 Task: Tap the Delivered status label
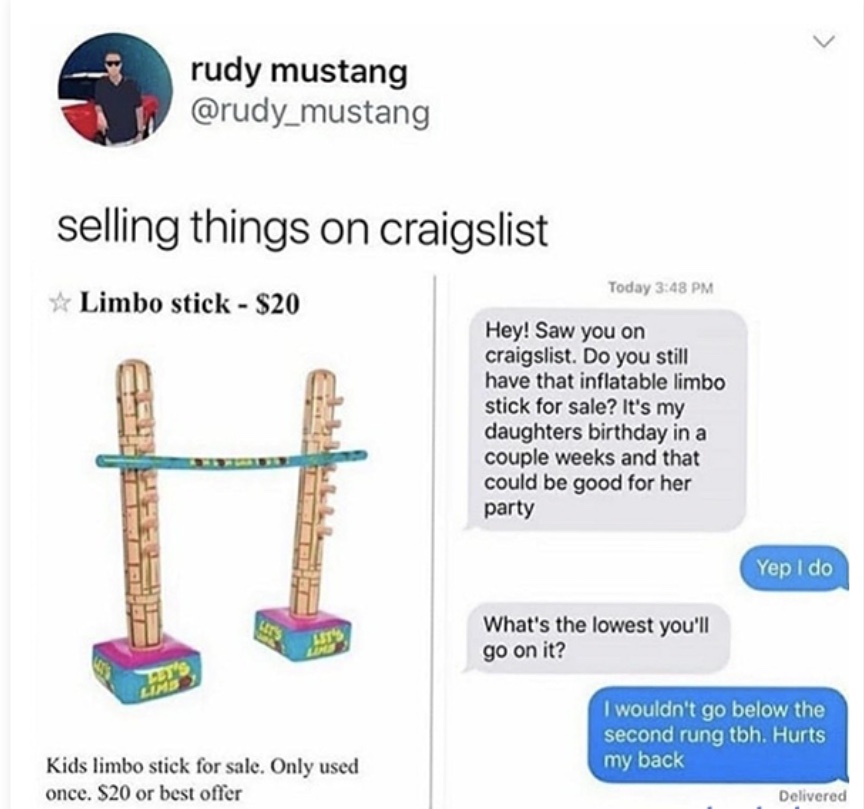tap(813, 795)
